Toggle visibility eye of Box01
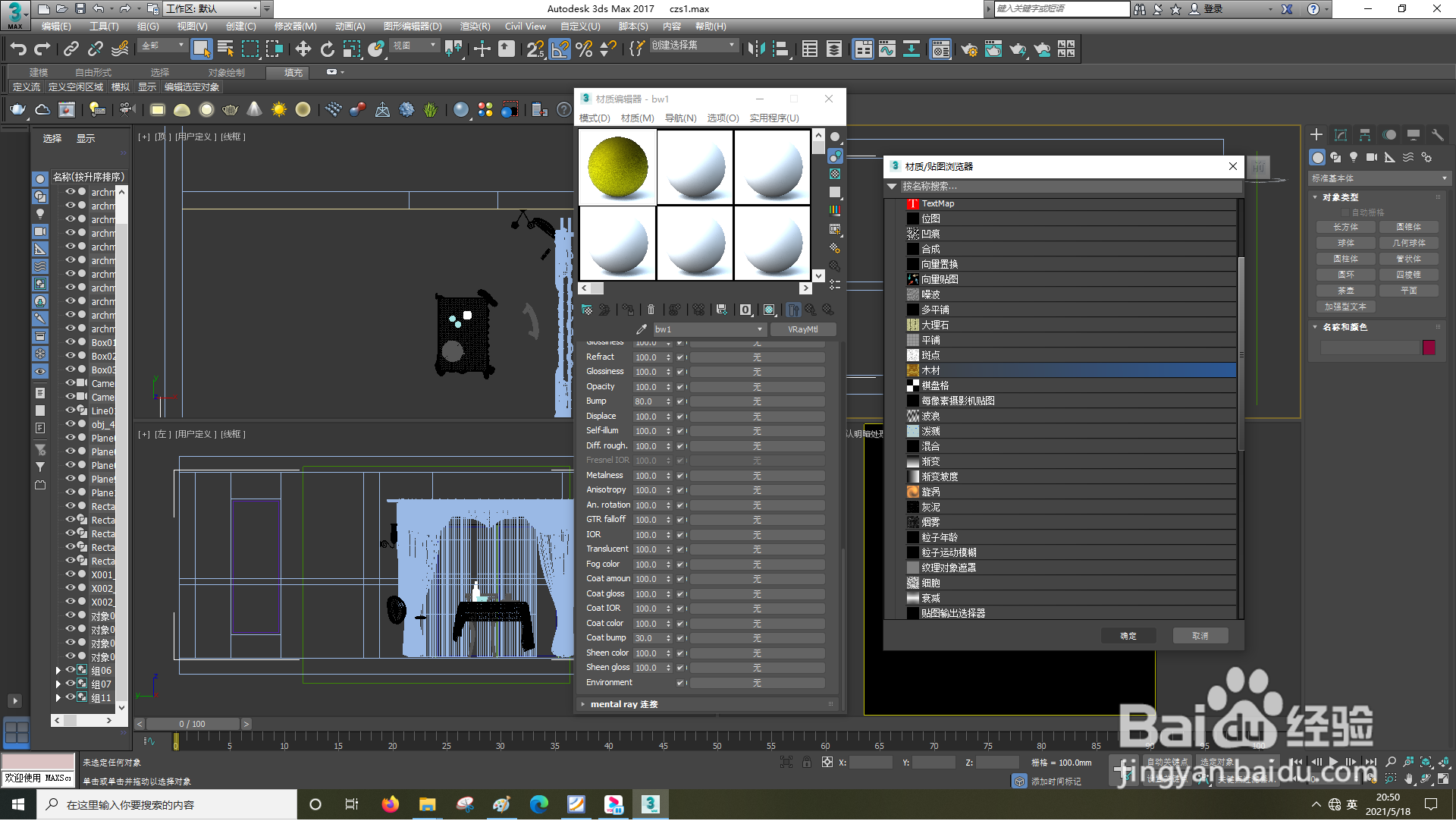 point(70,343)
